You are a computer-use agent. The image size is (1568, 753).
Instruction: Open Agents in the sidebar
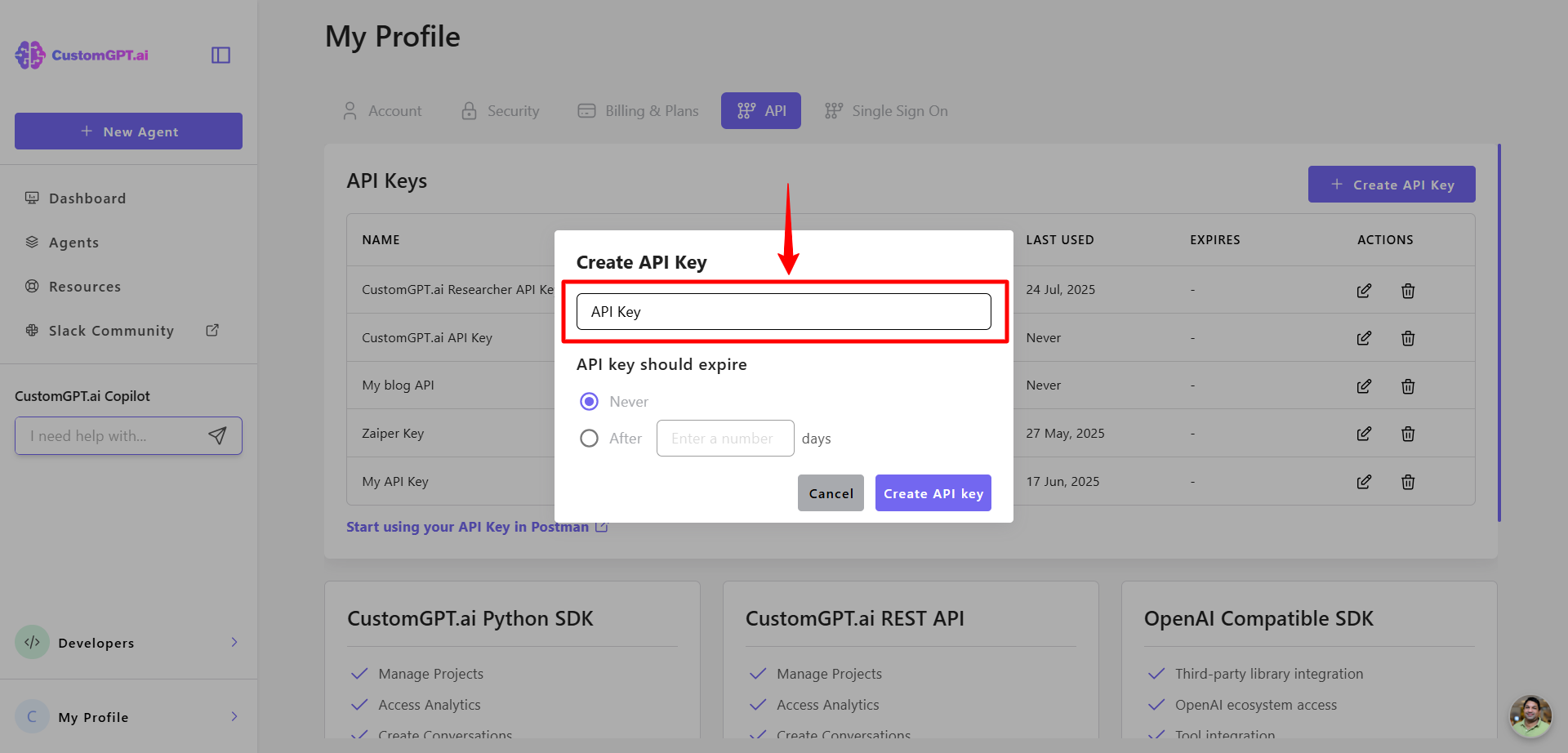tap(73, 243)
